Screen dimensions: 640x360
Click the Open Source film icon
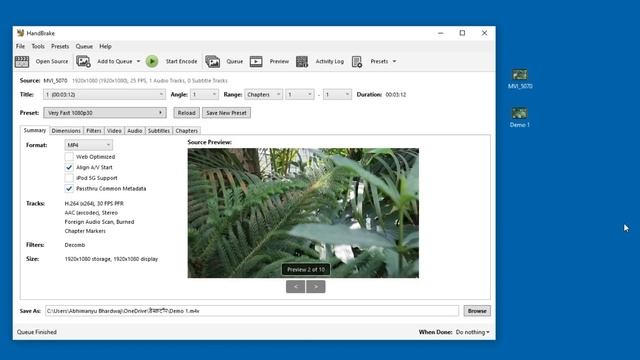22,62
